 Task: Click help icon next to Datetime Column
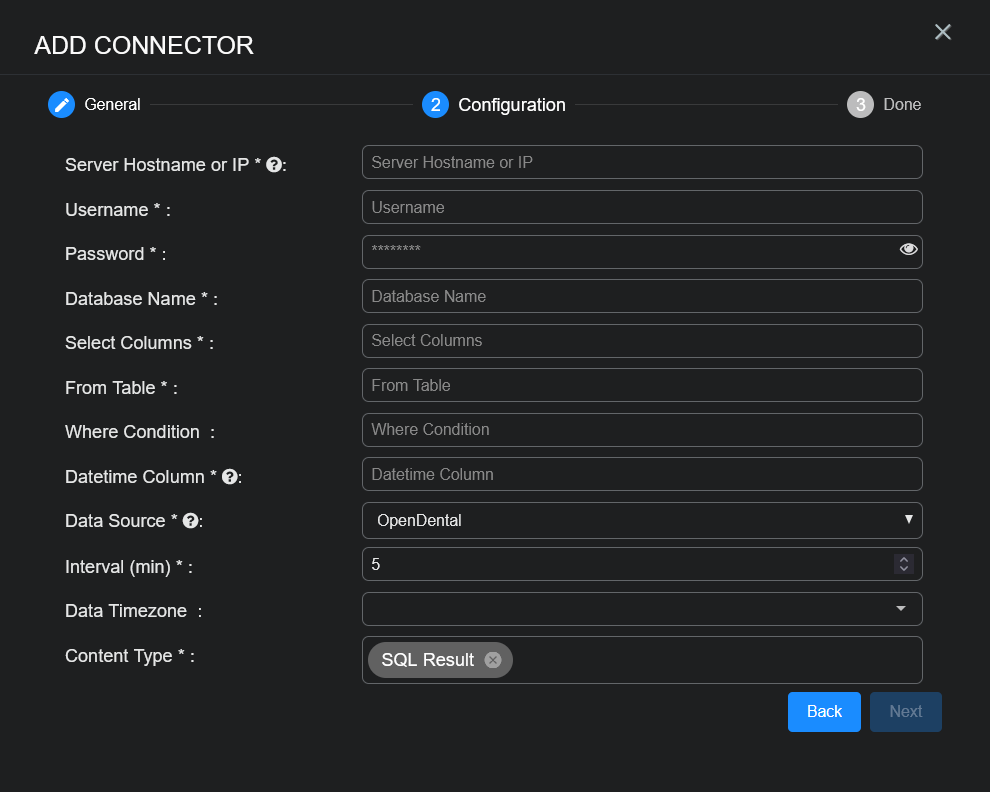tap(229, 477)
